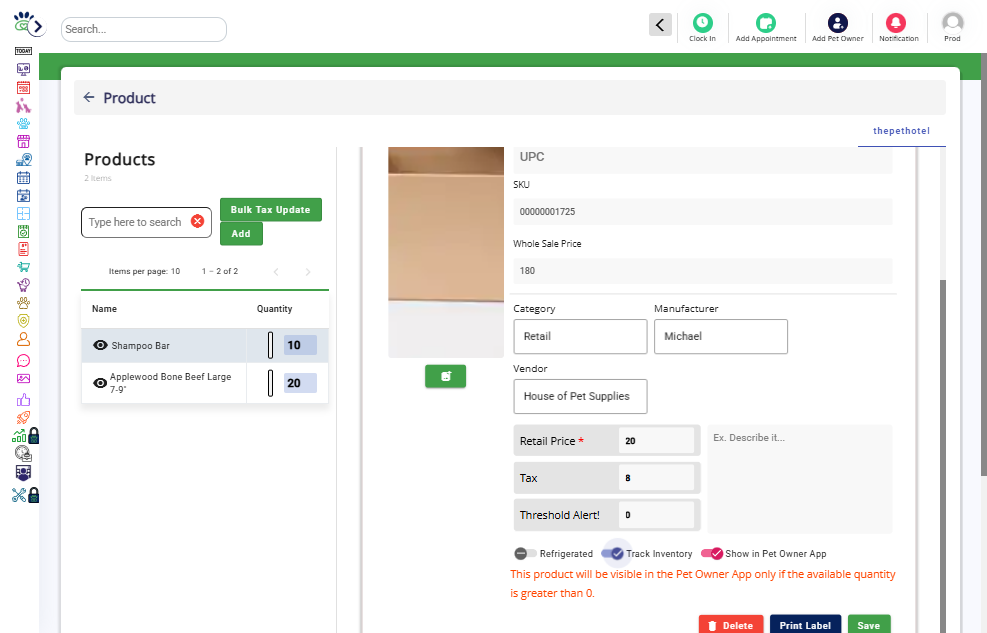Toggle the Track Inventory switch
This screenshot has width=987, height=633.
click(612, 554)
